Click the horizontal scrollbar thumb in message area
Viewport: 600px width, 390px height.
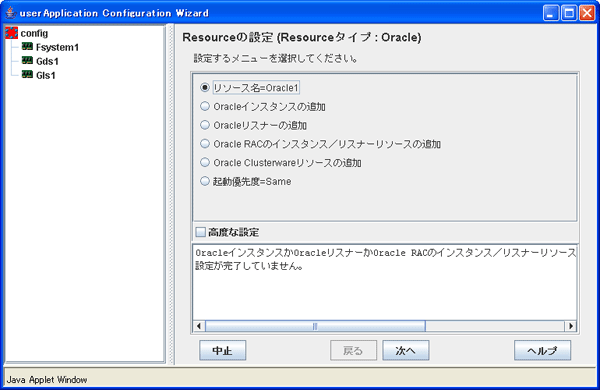click(315, 326)
